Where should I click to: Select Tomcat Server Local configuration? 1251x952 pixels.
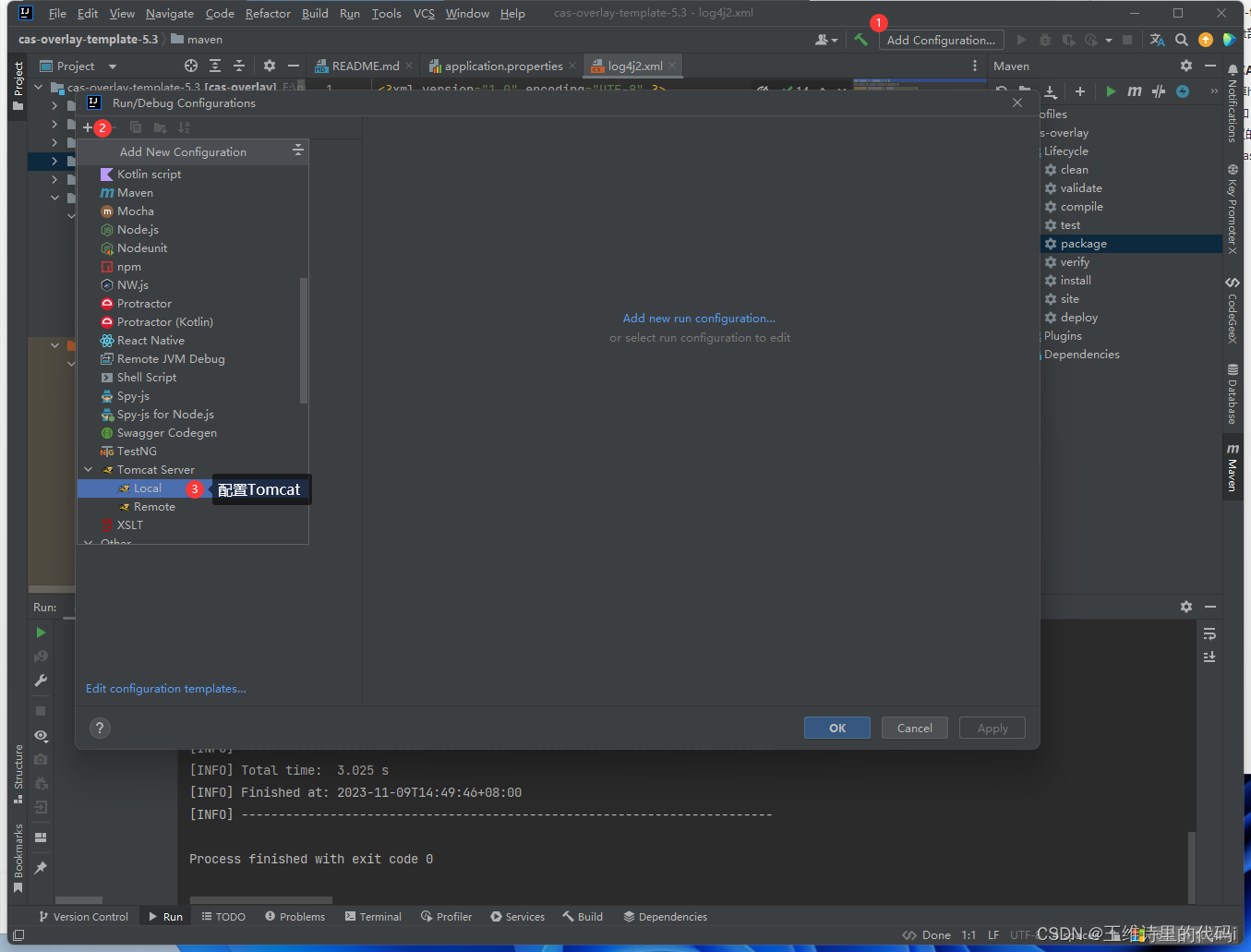(x=147, y=488)
